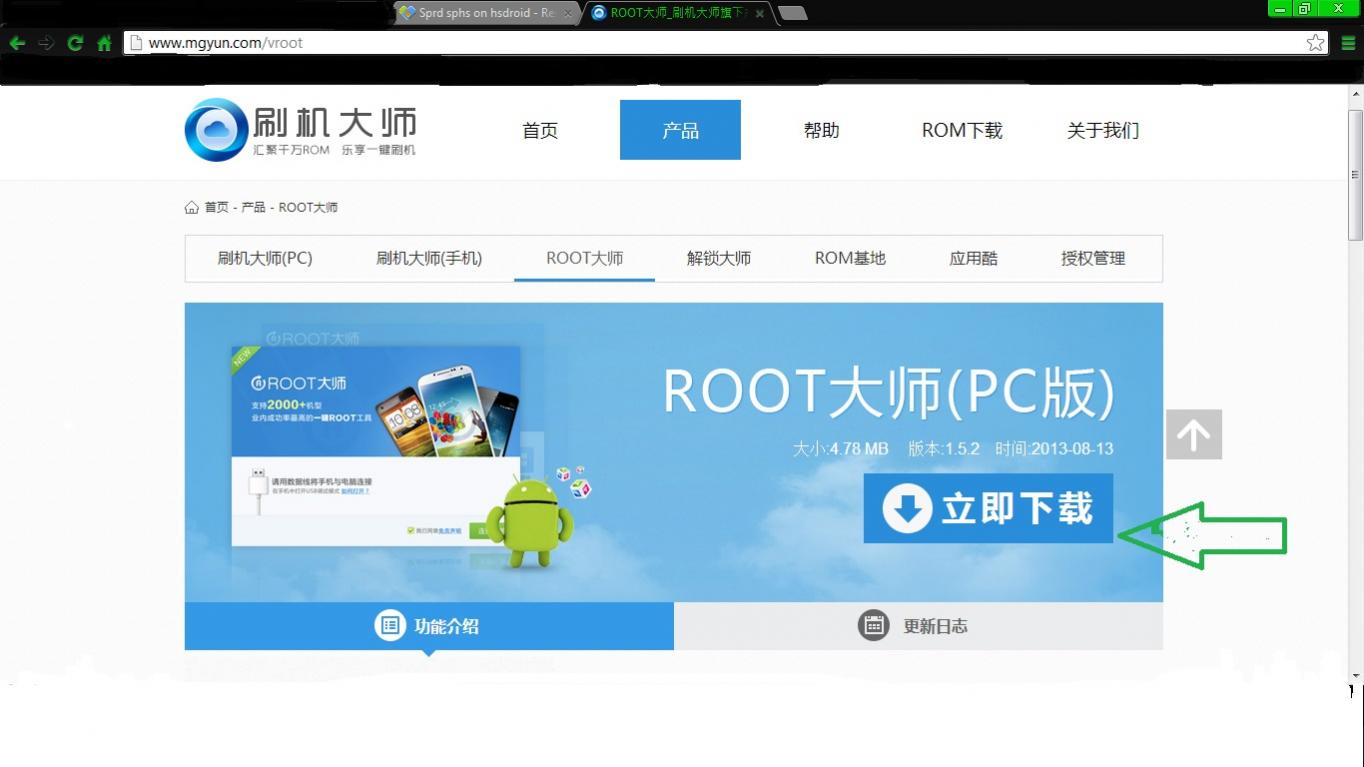This screenshot has height=767, width=1364.
Task: Reload the page with the refresh icon
Action: [x=75, y=43]
